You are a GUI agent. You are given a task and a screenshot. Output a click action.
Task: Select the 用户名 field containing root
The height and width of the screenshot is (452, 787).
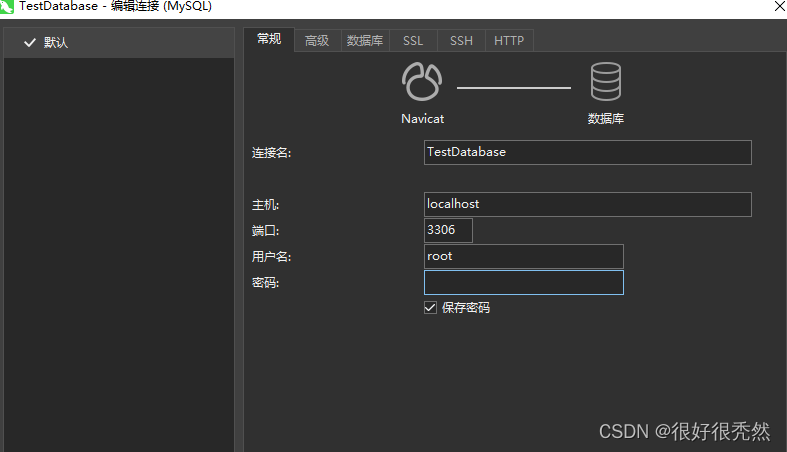(524, 256)
